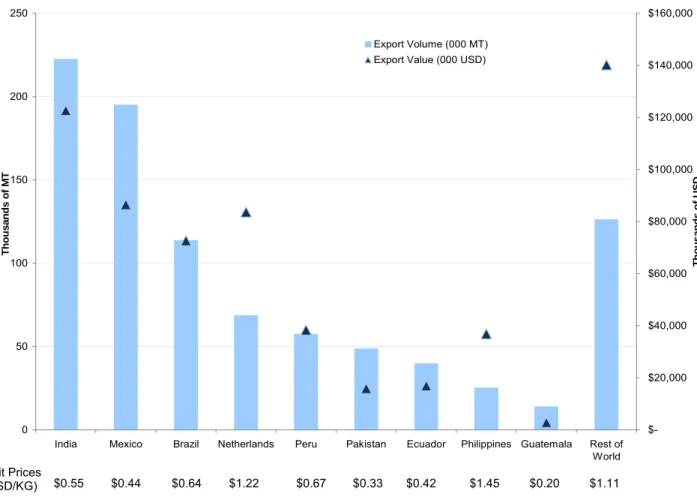Click the Peru export volume bar
This screenshot has height=497, width=697.
306,382
